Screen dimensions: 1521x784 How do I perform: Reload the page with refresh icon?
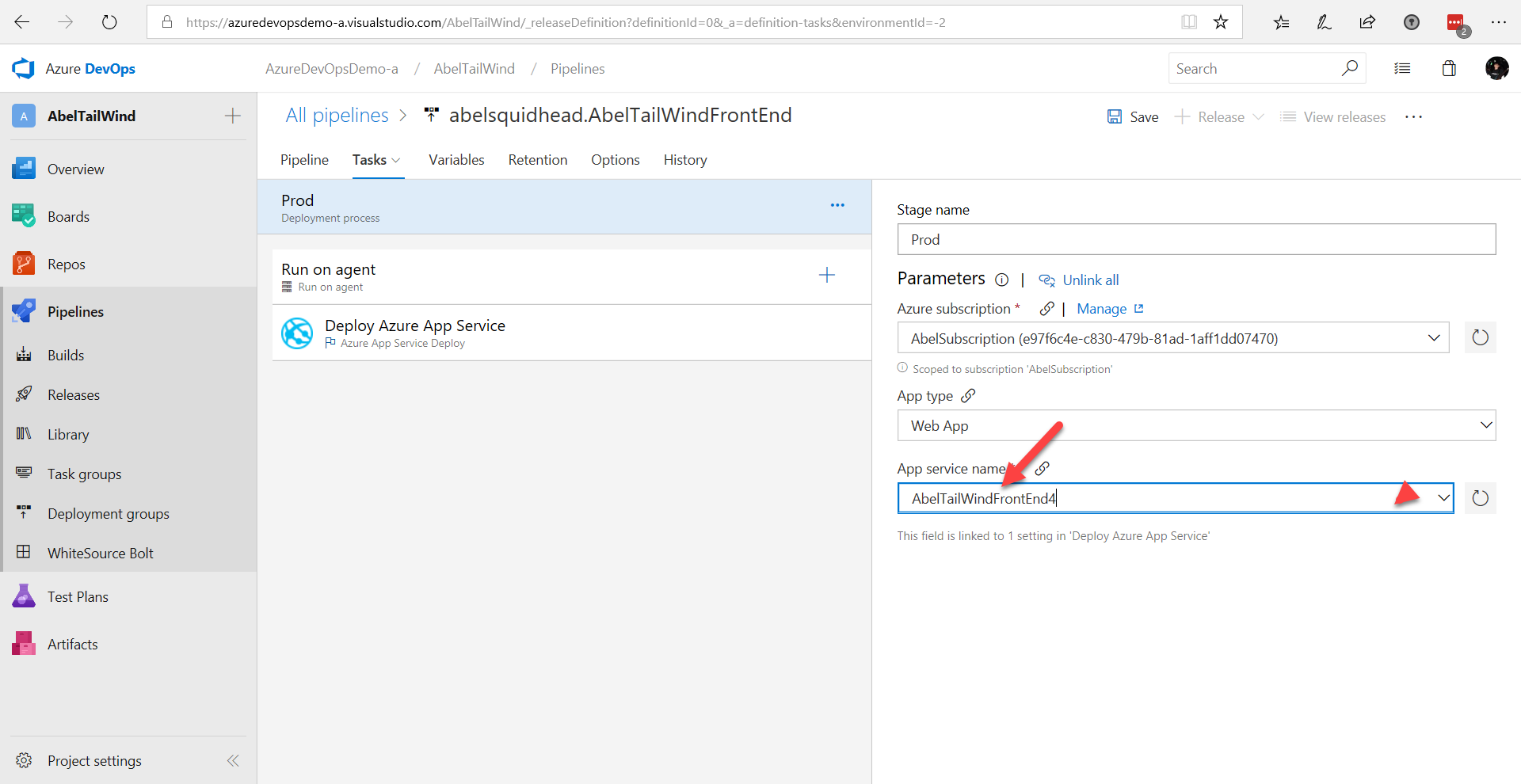pyautogui.click(x=109, y=22)
